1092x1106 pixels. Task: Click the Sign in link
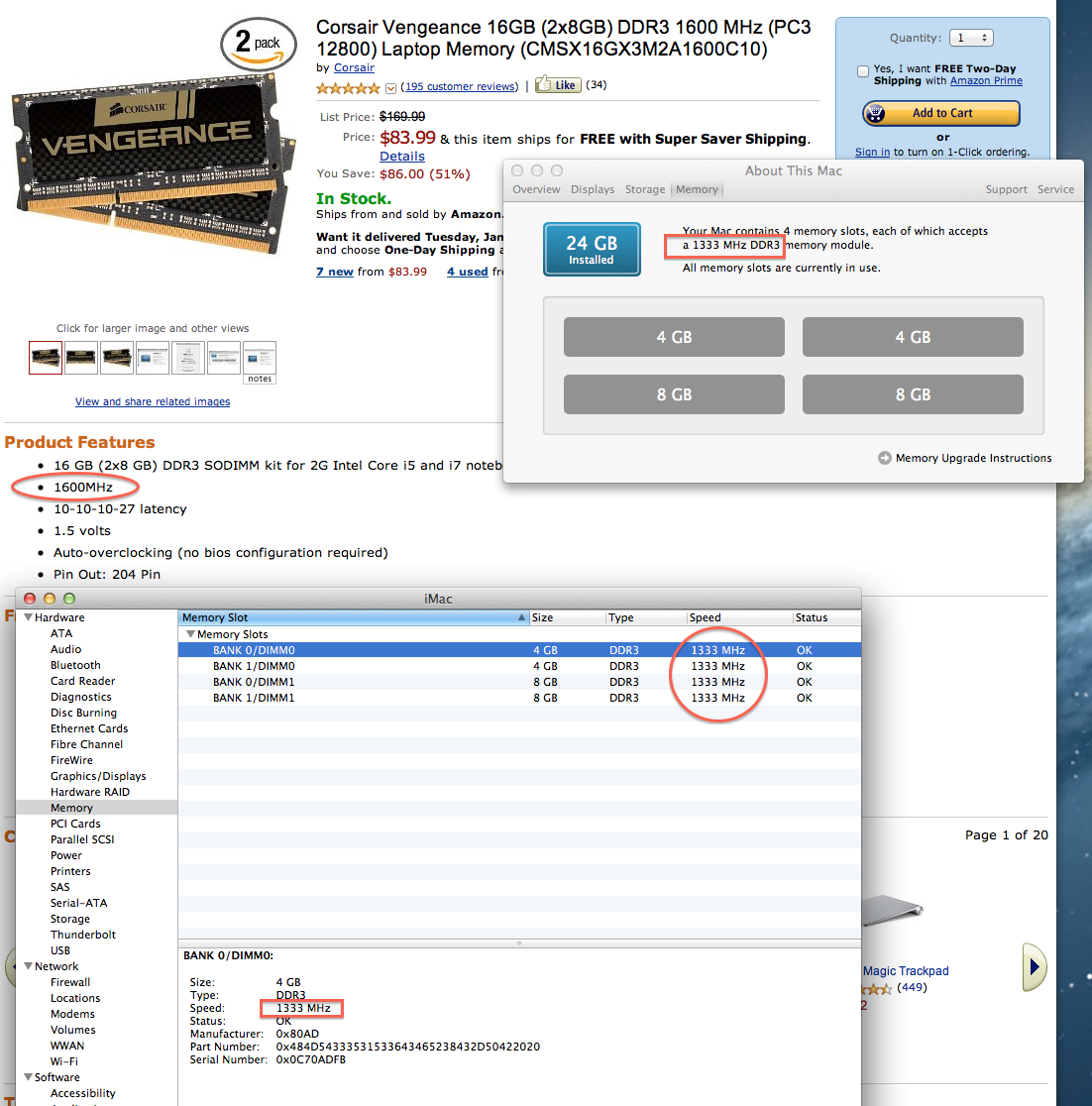click(x=872, y=153)
